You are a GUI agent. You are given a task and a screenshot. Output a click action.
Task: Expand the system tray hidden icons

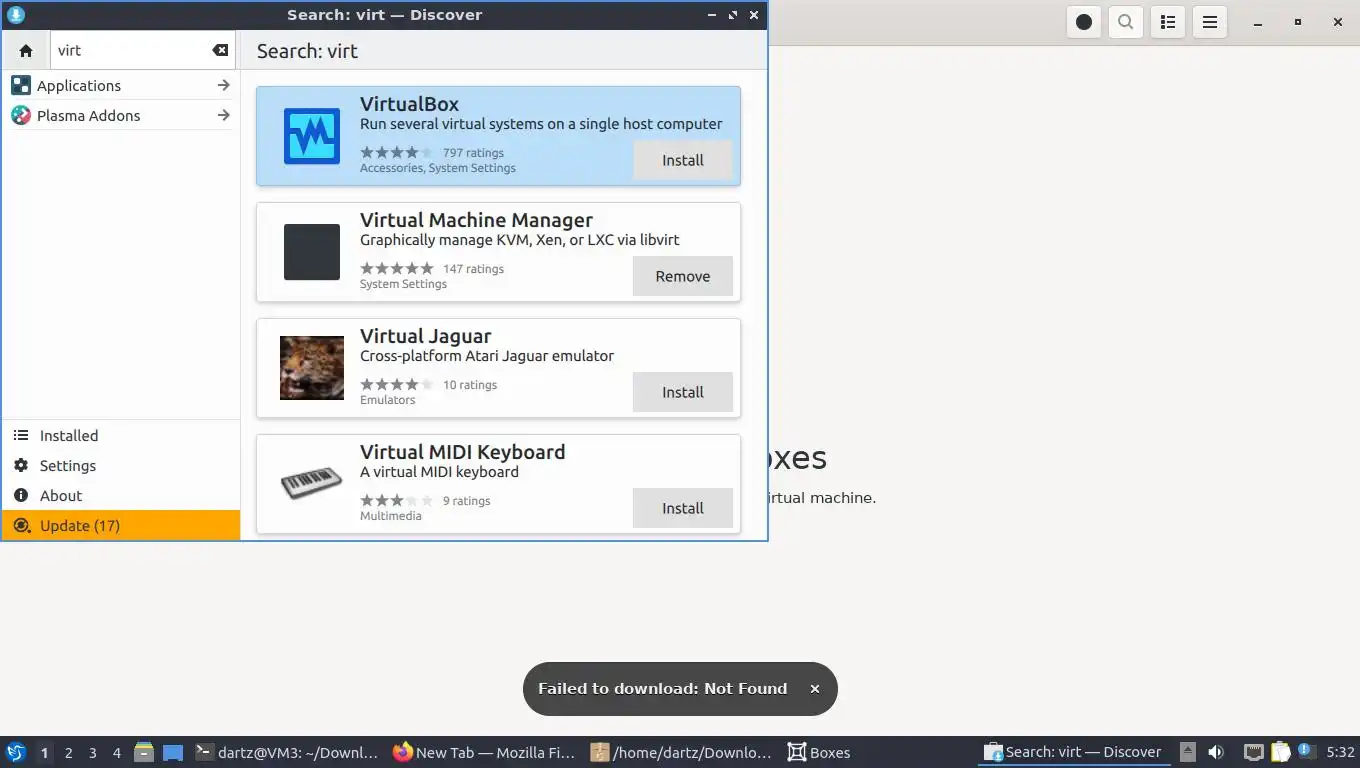(1188, 752)
